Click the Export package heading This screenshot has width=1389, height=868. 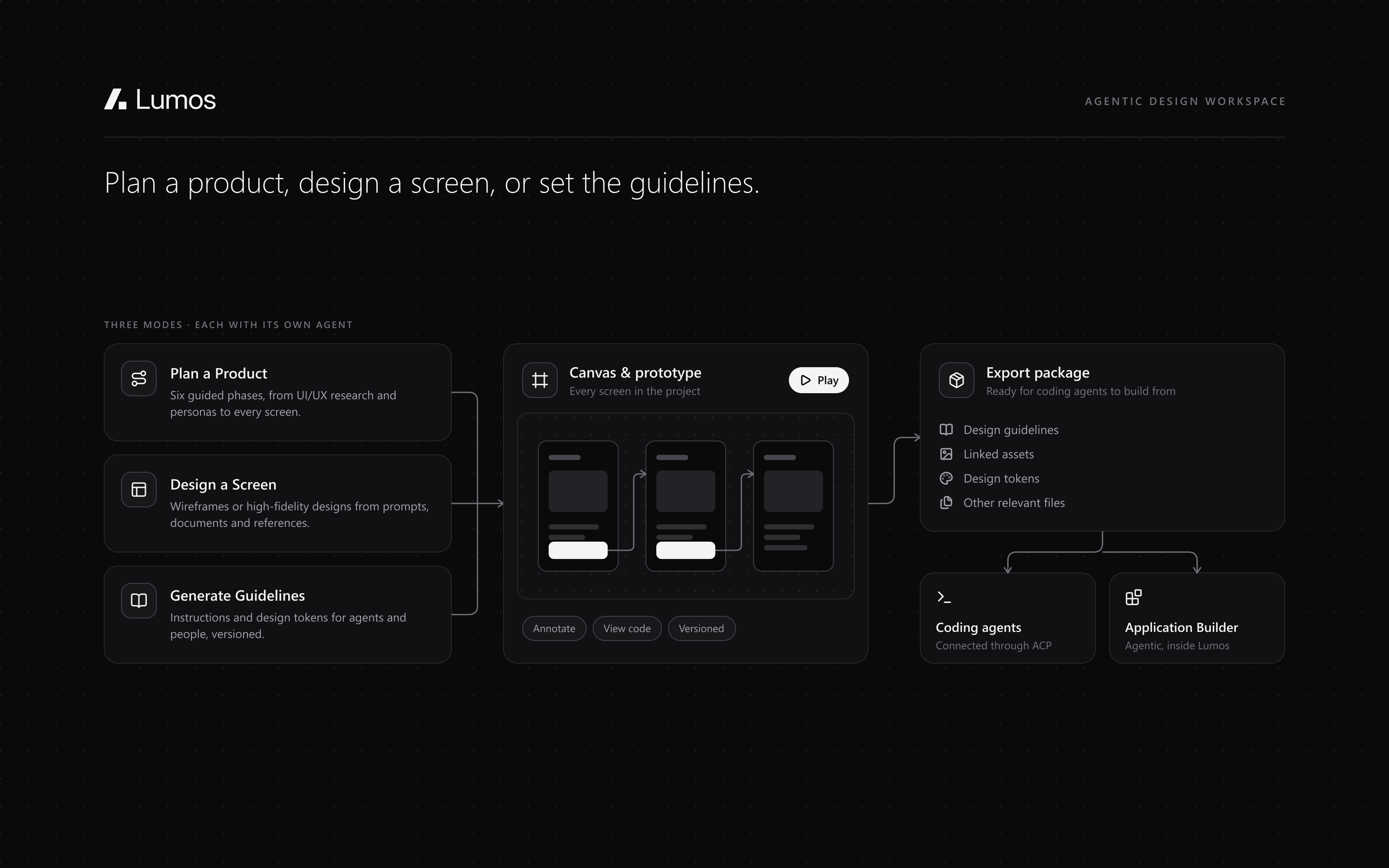(1038, 372)
